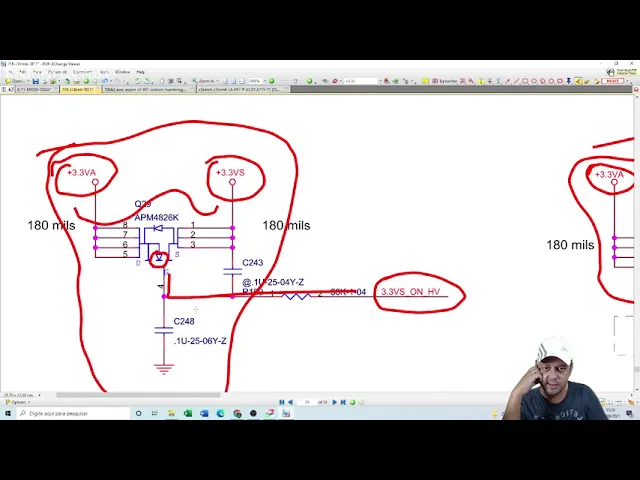Image resolution: width=640 pixels, height=480 pixels.
Task: Click the horizontal scrollbar at bottom
Action: click(x=139, y=395)
